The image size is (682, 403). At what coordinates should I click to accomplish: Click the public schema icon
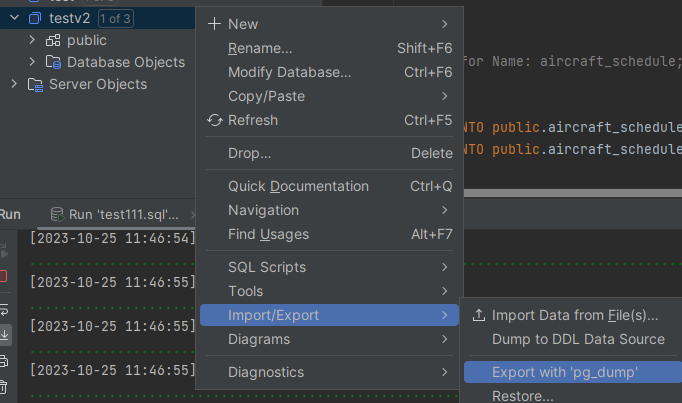(x=53, y=40)
